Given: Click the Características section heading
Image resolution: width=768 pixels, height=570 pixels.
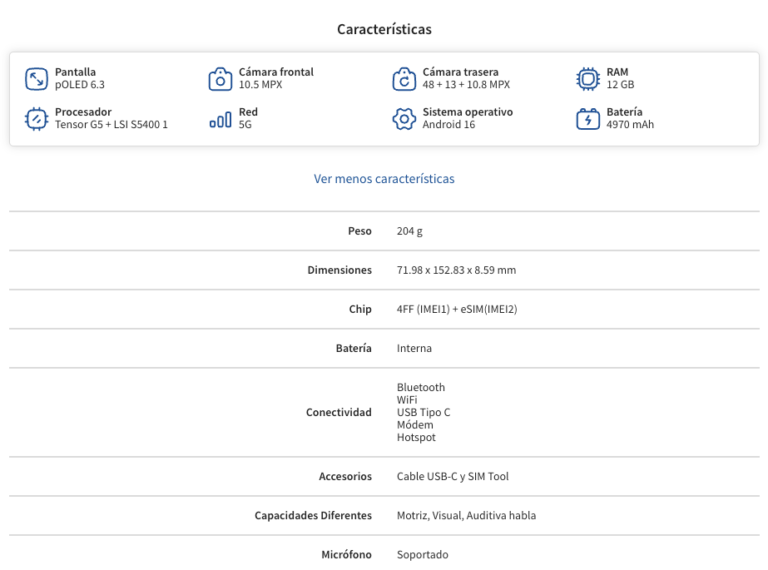Looking at the screenshot, I should click(x=384, y=30).
